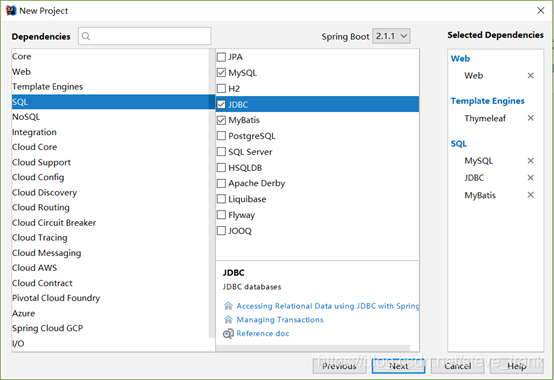This screenshot has height=380, width=554.
Task: Remove Thymeleaf from selected dependencies
Action: [530, 118]
